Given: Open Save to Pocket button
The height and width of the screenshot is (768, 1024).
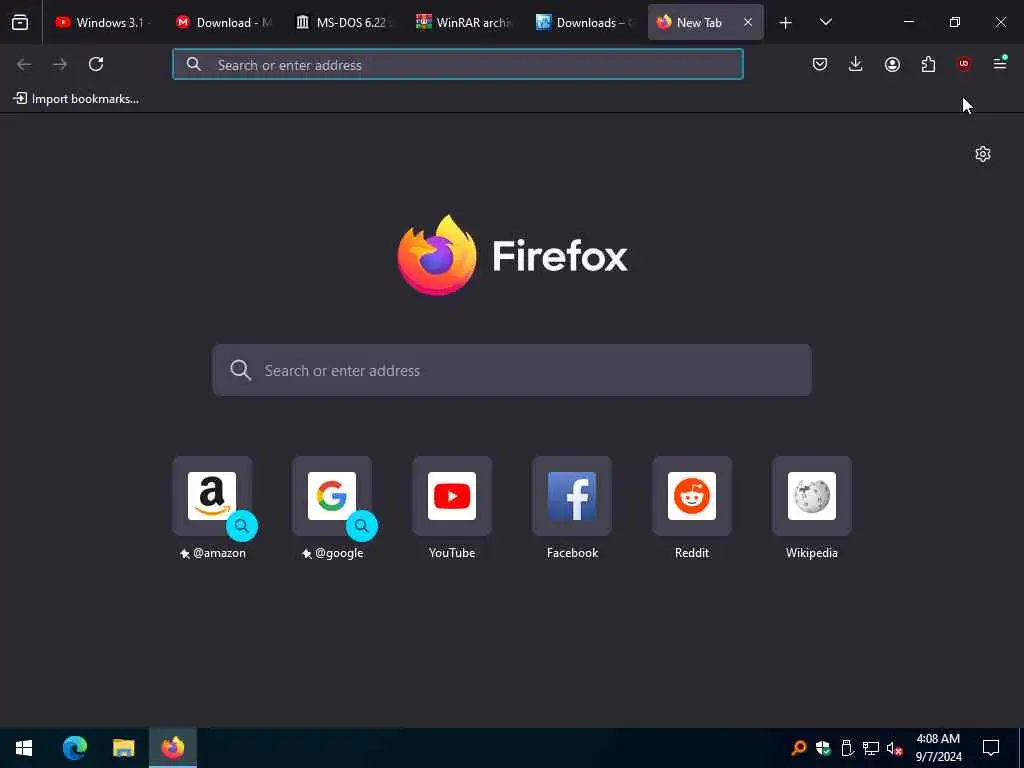Looking at the screenshot, I should coord(820,64).
